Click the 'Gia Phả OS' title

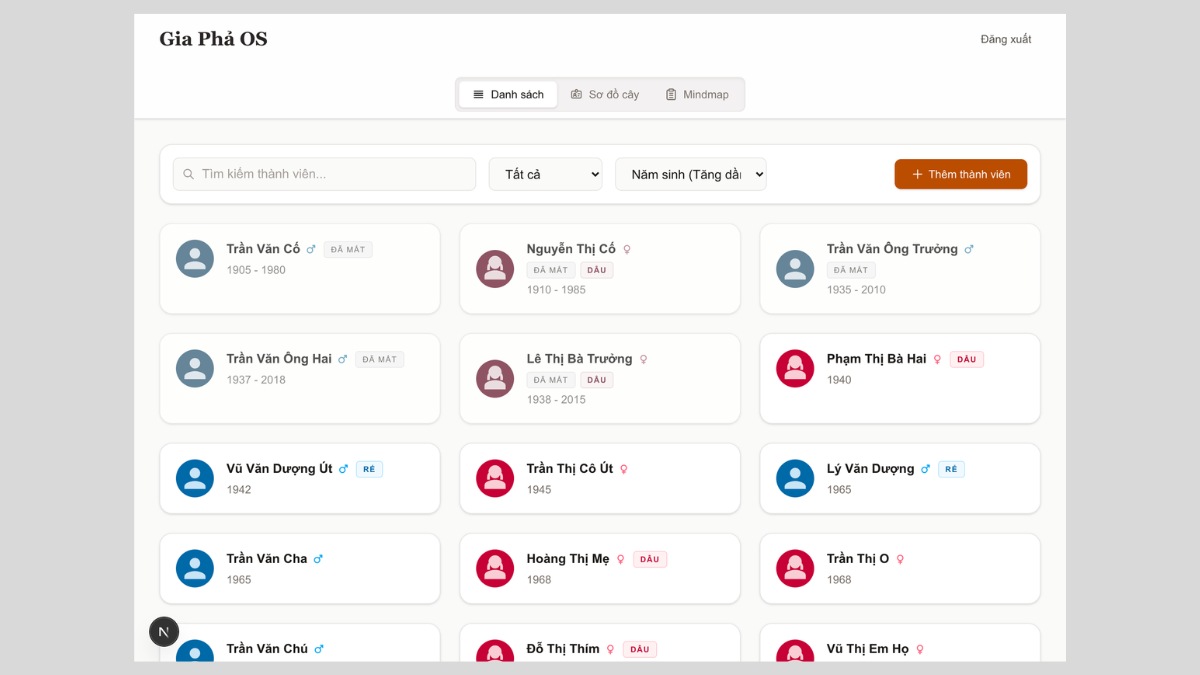[x=213, y=40]
